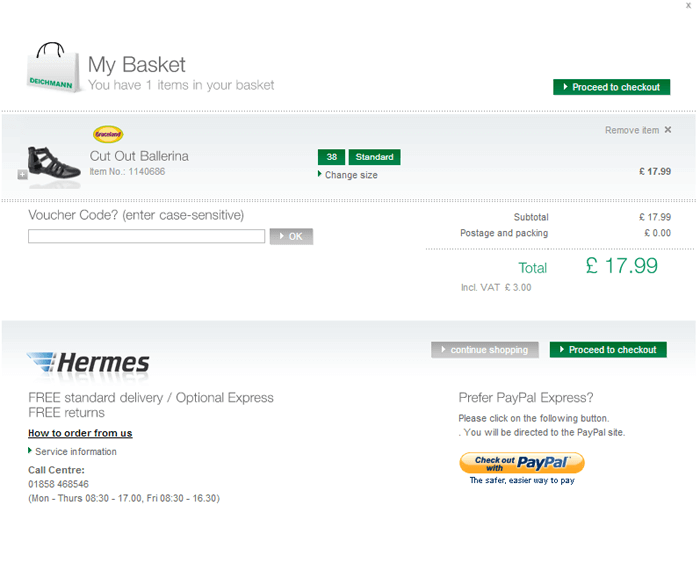Viewport: 700px width, 563px height.
Task: Click the Deichmann shopping bag logo
Action: coord(48,68)
